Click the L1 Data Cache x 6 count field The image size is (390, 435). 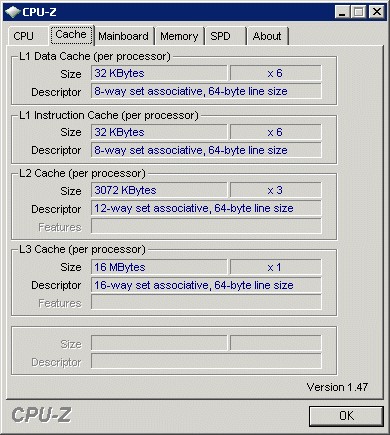276,73
